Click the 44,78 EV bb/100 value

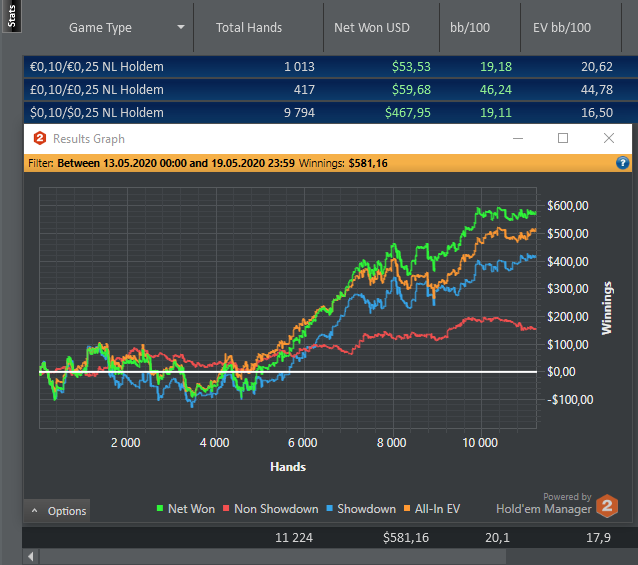pyautogui.click(x=596, y=89)
